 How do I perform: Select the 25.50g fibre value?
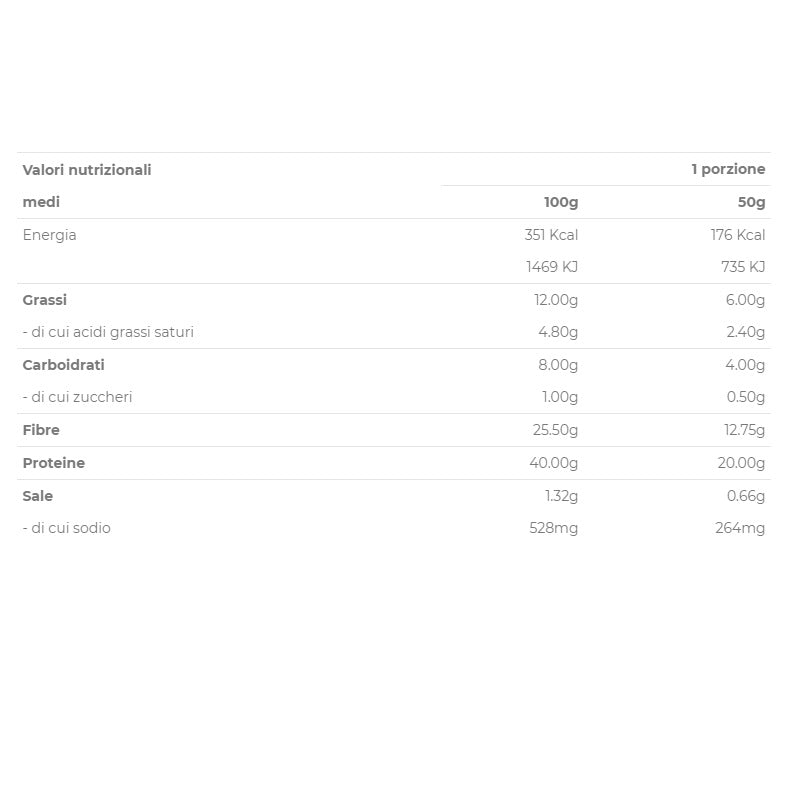[x=555, y=430]
